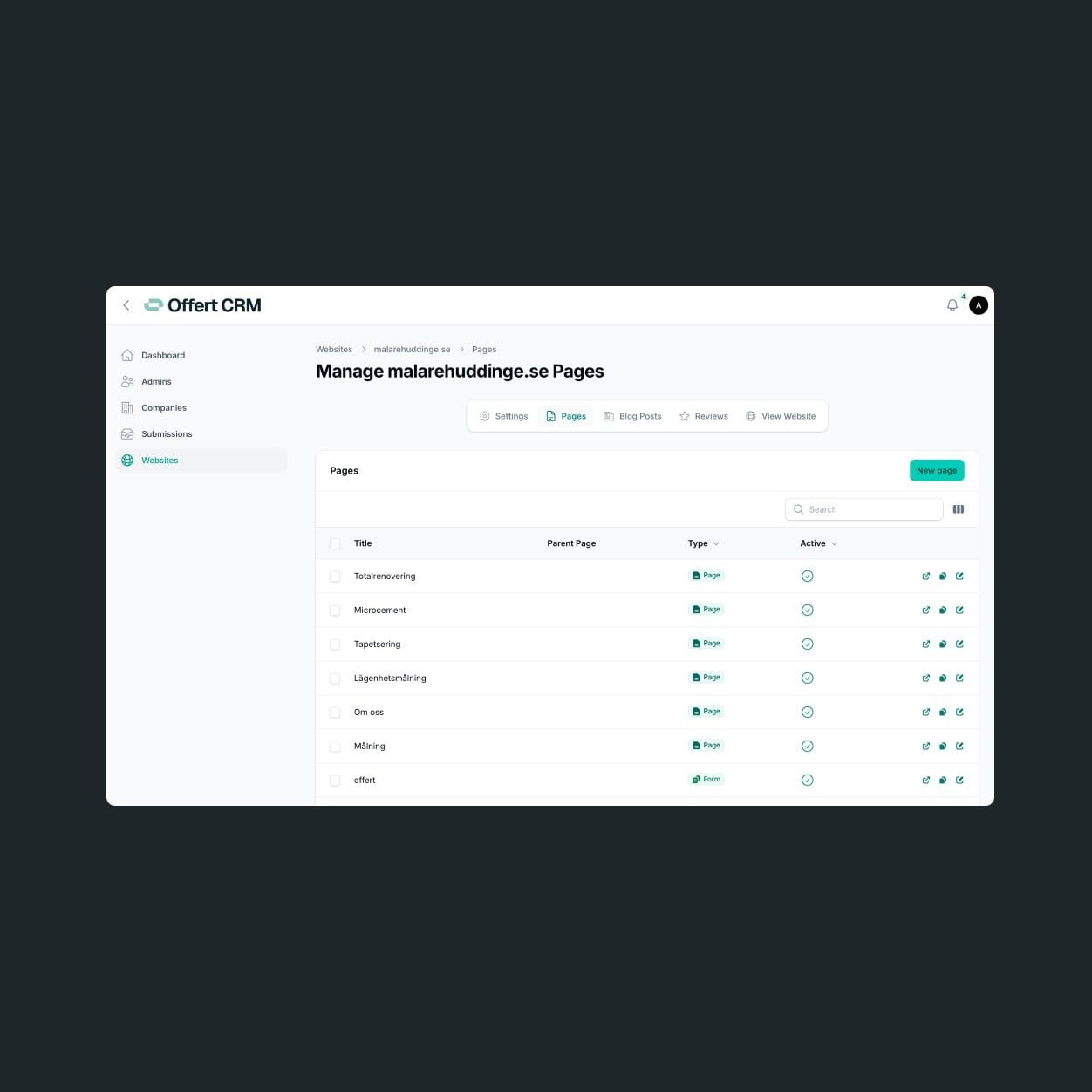Screen dimensions: 1092x1092
Task: Click inside the Search field
Action: 863,508
